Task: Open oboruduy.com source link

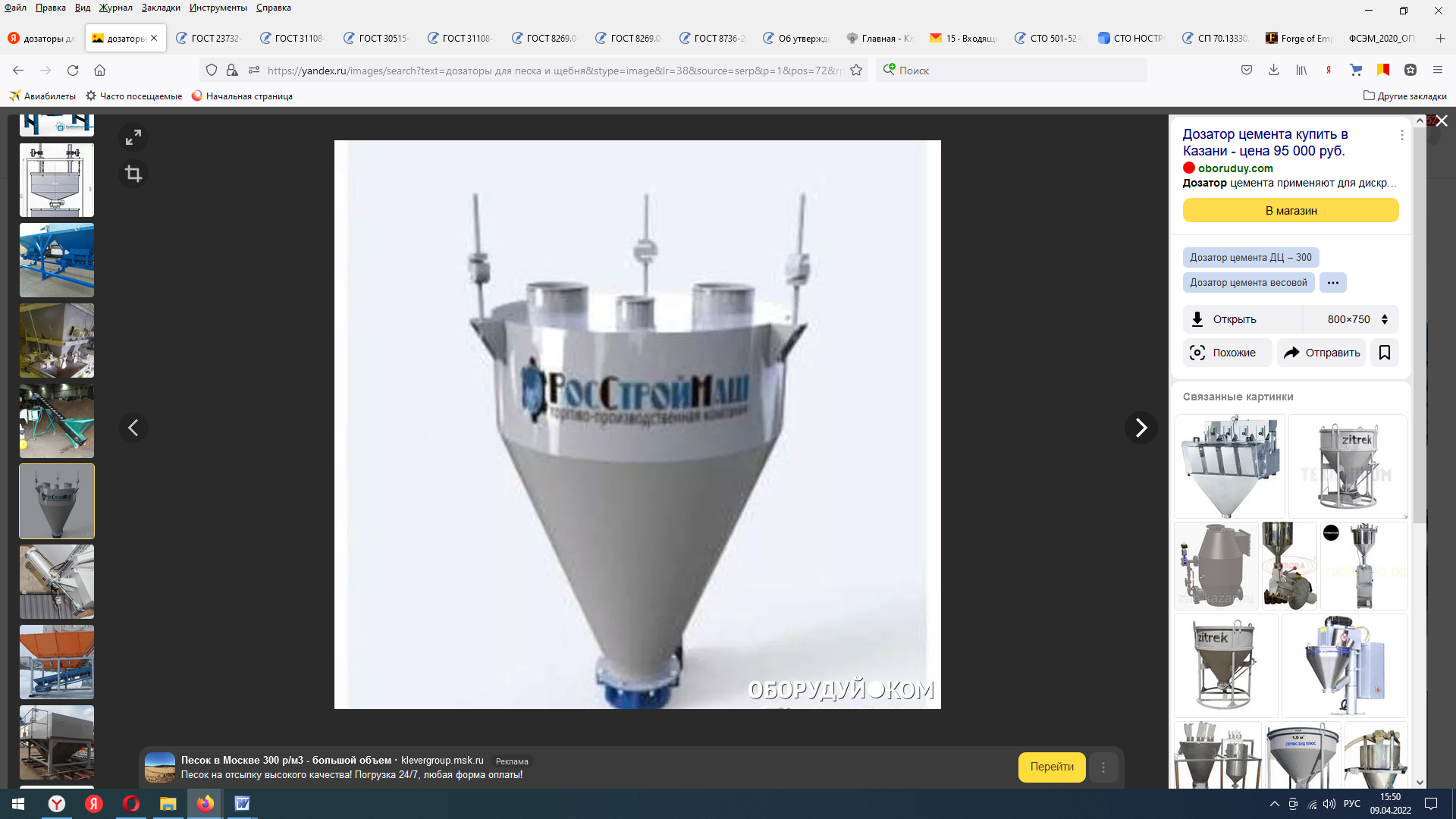Action: [1235, 168]
